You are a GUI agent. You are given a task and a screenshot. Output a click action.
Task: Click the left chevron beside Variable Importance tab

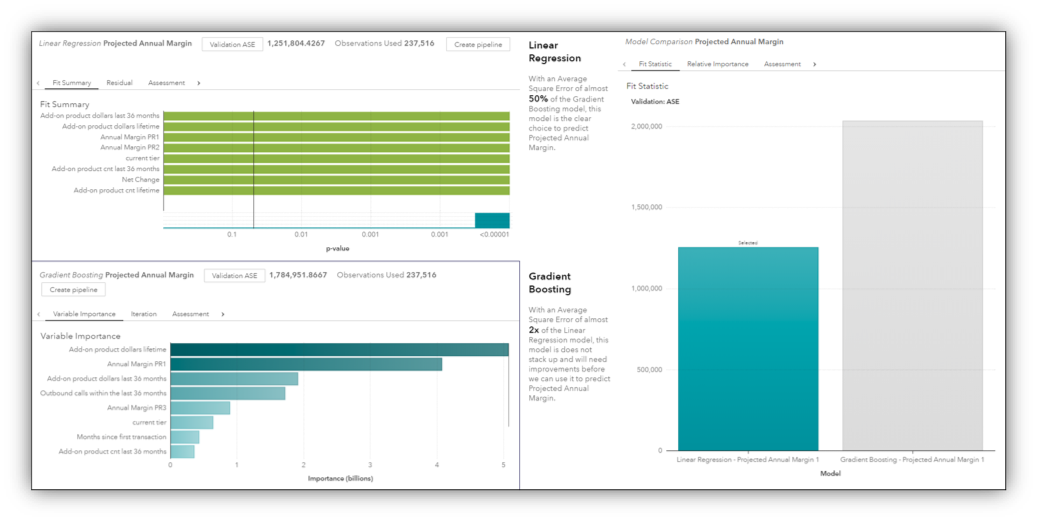[39, 314]
